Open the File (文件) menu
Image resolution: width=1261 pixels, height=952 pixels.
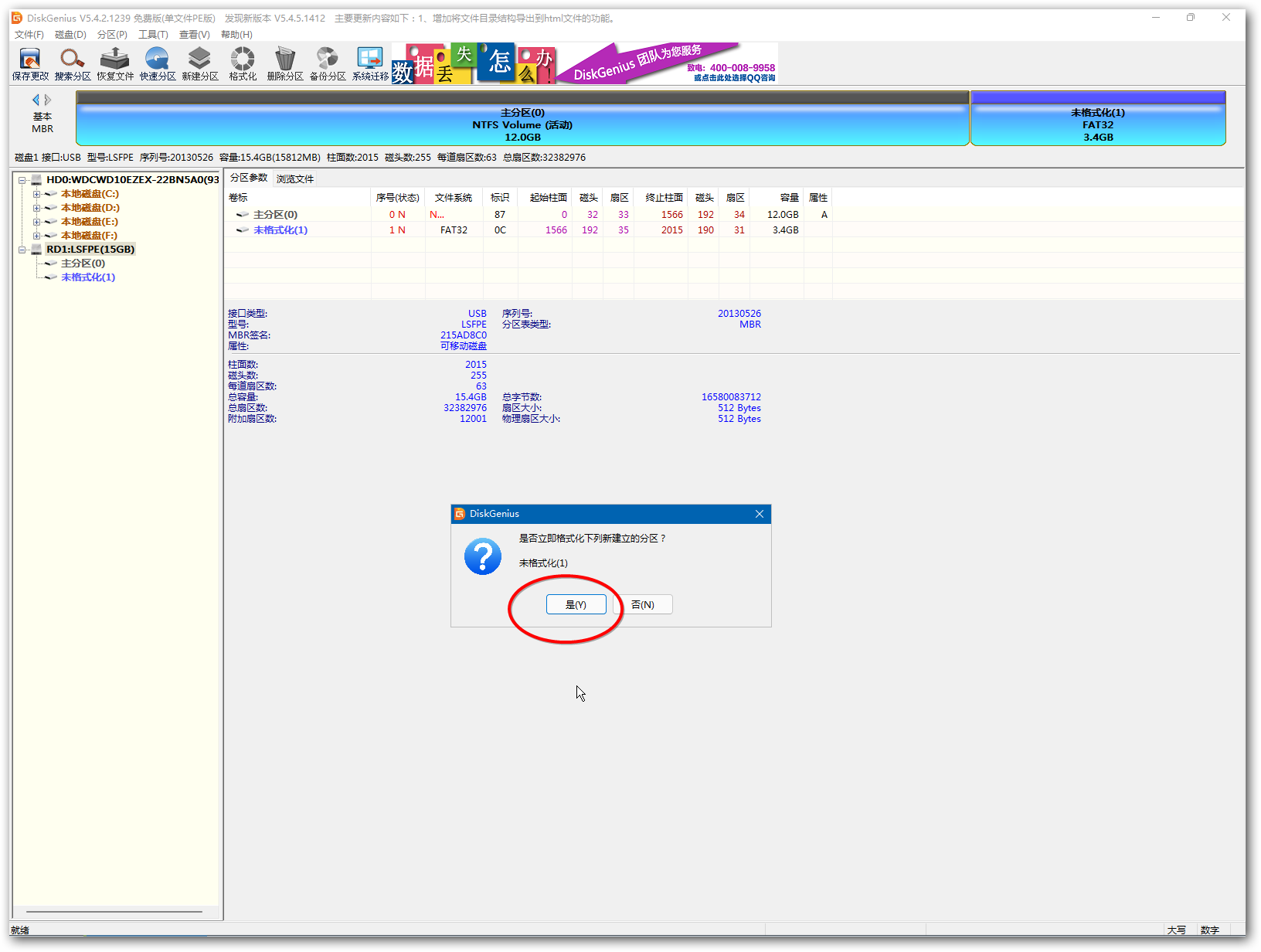tap(29, 35)
